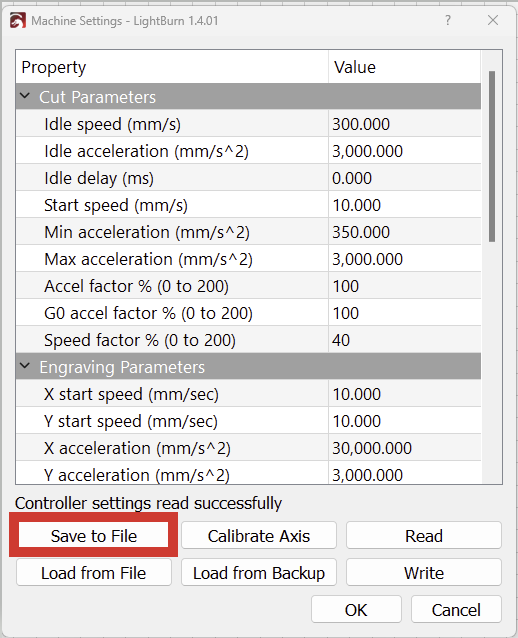Close the Machine Settings dialog
The image size is (518, 638).
[x=493, y=20]
